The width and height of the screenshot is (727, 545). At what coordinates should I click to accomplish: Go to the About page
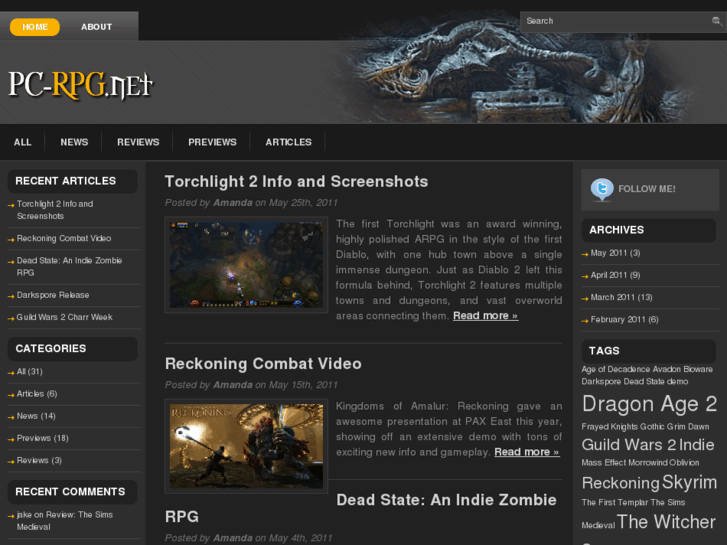tap(96, 27)
